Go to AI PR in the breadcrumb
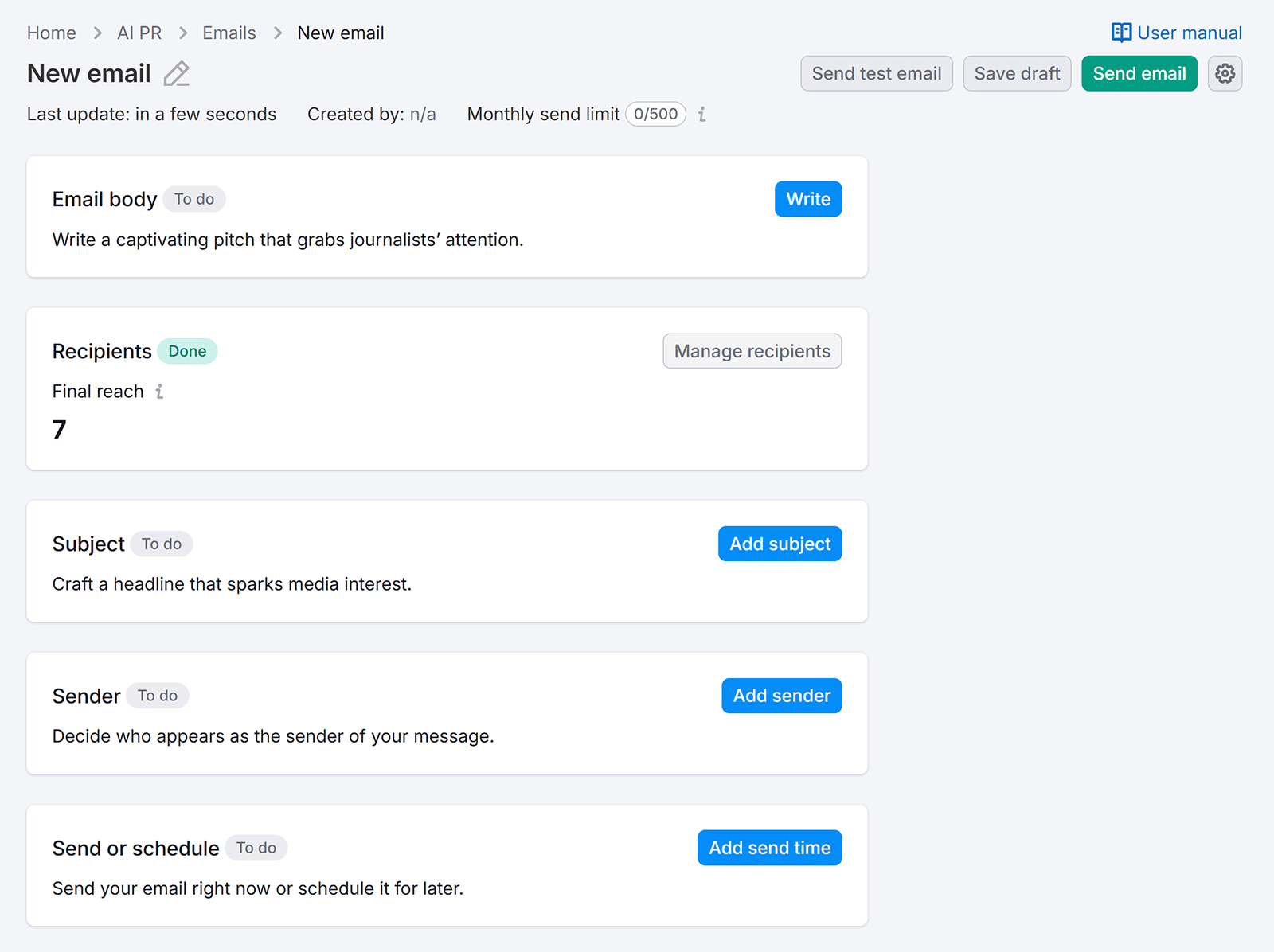Screen dimensions: 1274x952 (139, 33)
